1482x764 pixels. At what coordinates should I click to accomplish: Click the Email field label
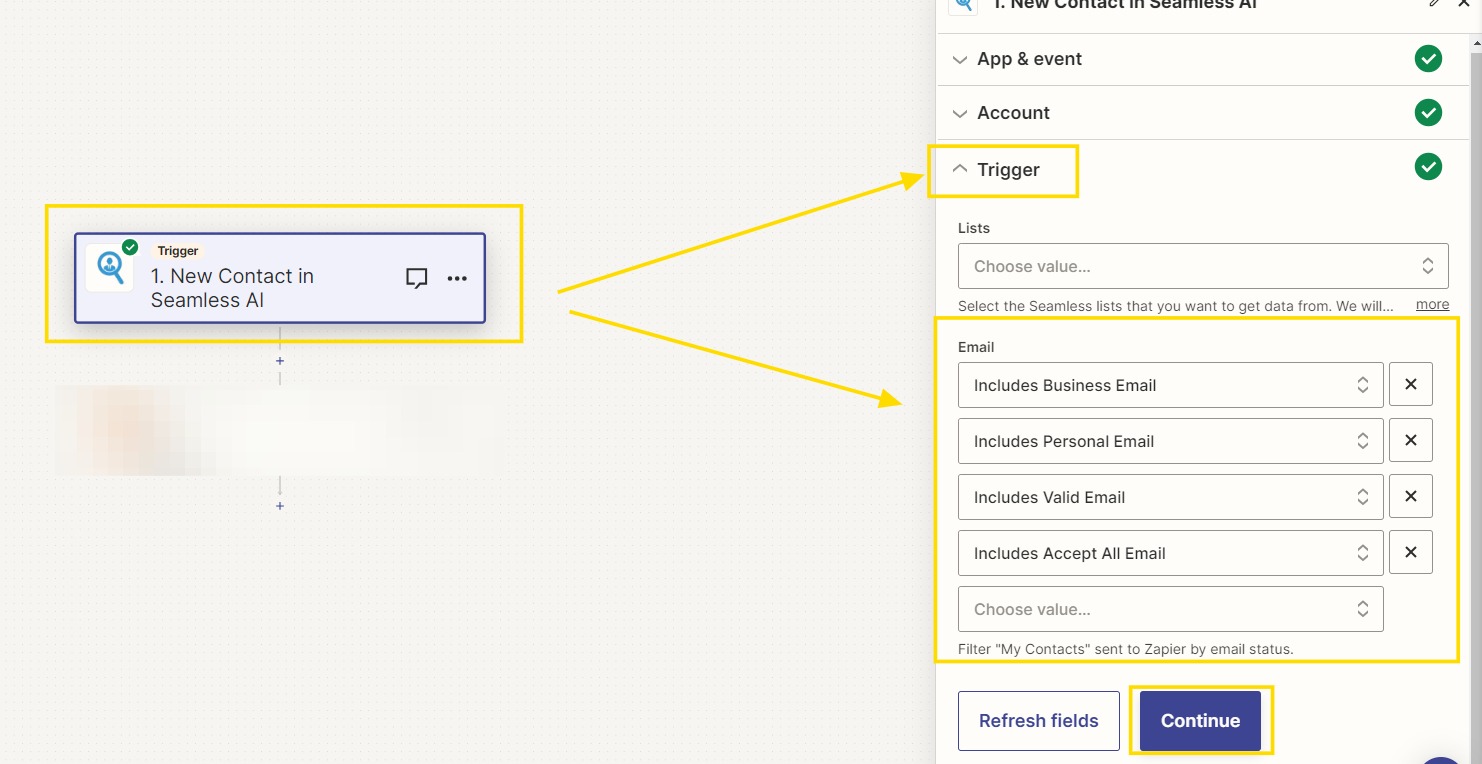click(976, 347)
